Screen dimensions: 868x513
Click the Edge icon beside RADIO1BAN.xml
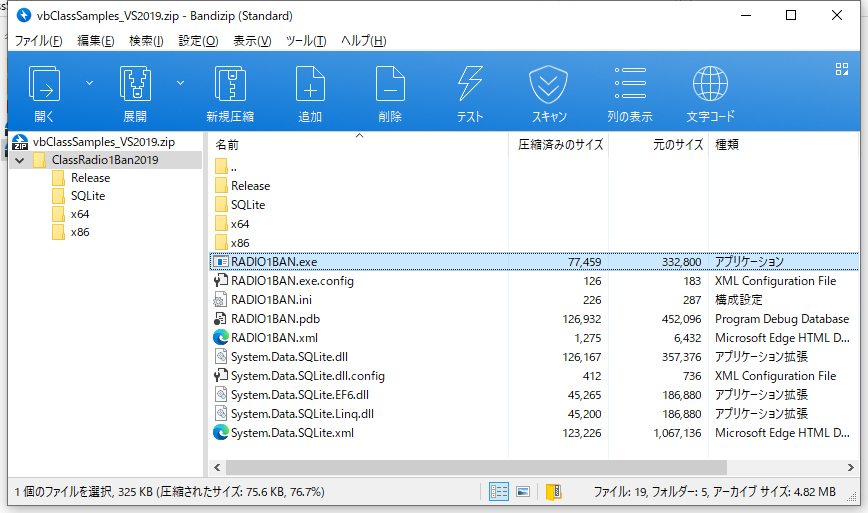click(x=220, y=338)
